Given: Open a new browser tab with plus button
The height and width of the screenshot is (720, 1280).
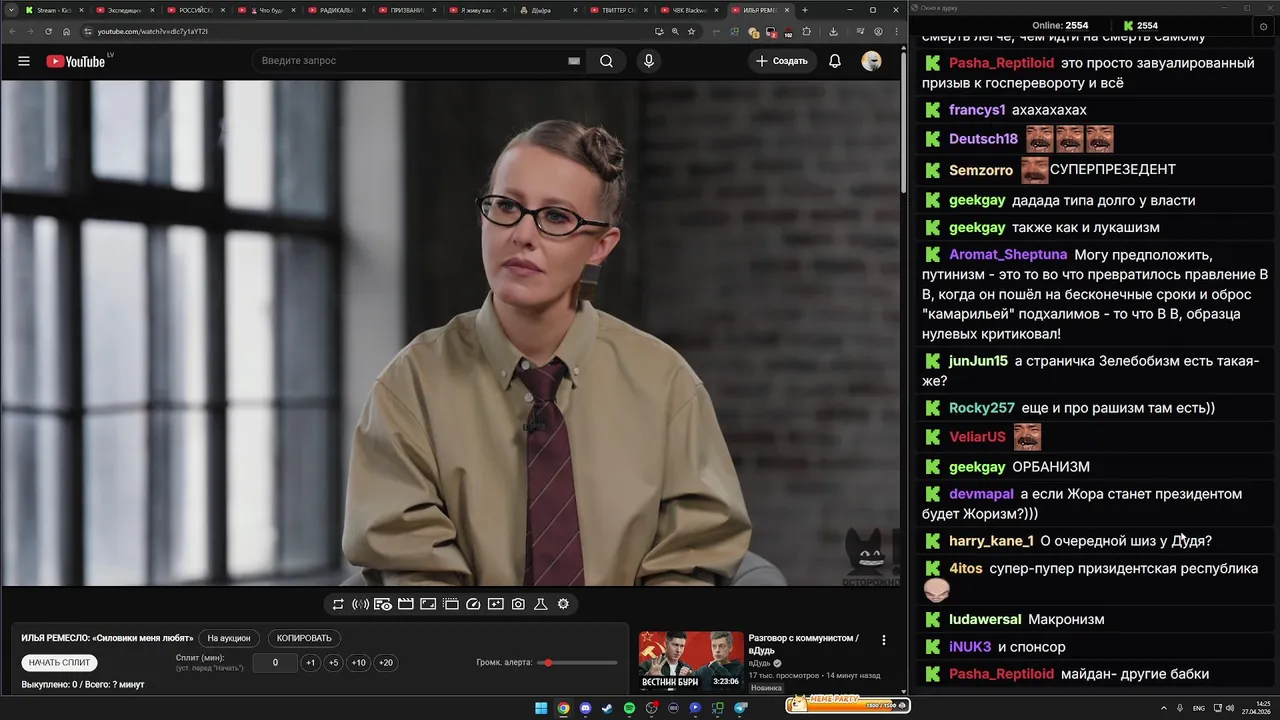Looking at the screenshot, I should [805, 10].
